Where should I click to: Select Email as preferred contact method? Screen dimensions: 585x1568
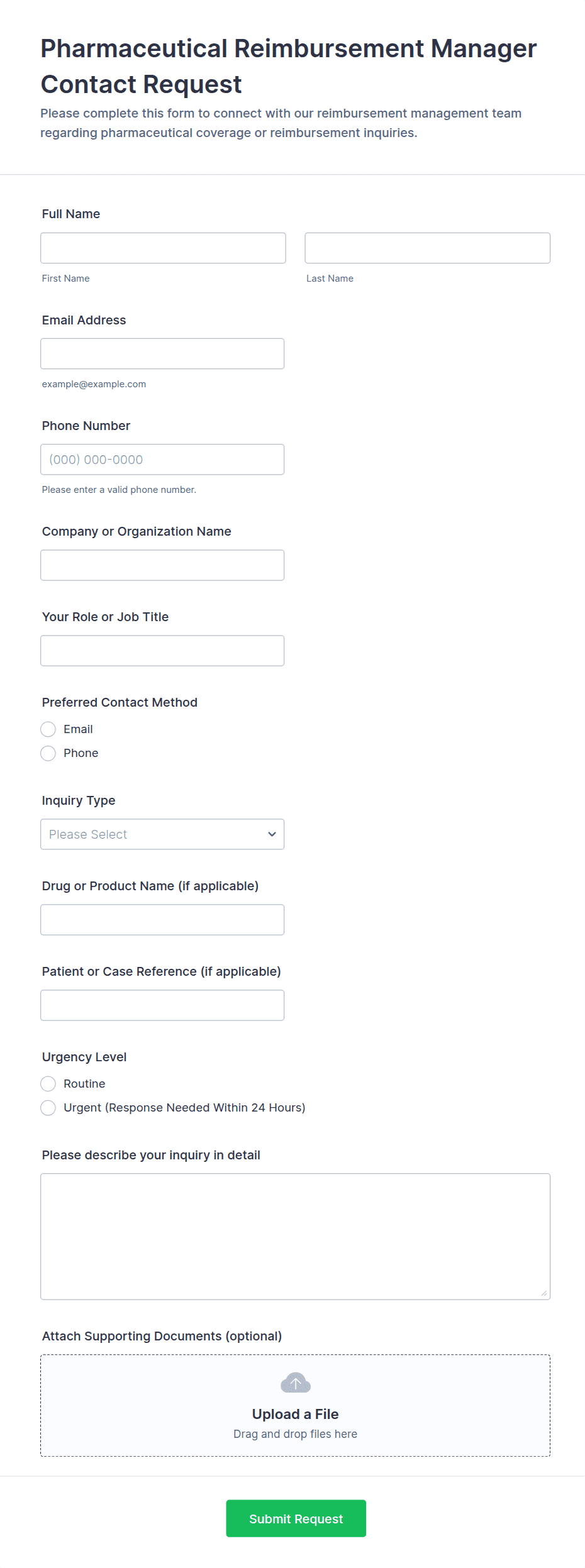(48, 729)
